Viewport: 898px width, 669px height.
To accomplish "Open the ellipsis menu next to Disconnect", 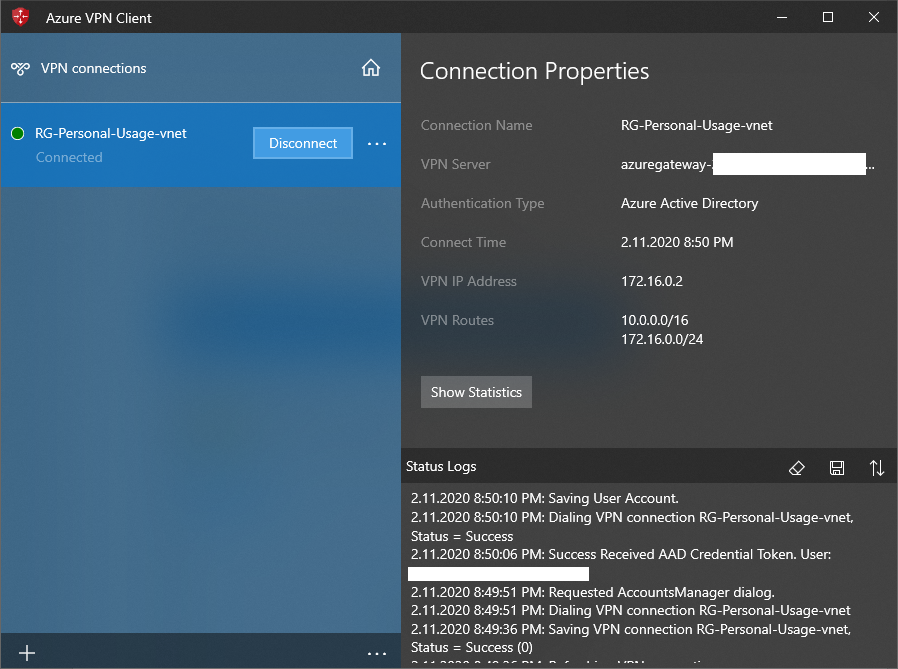I will click(x=377, y=143).
